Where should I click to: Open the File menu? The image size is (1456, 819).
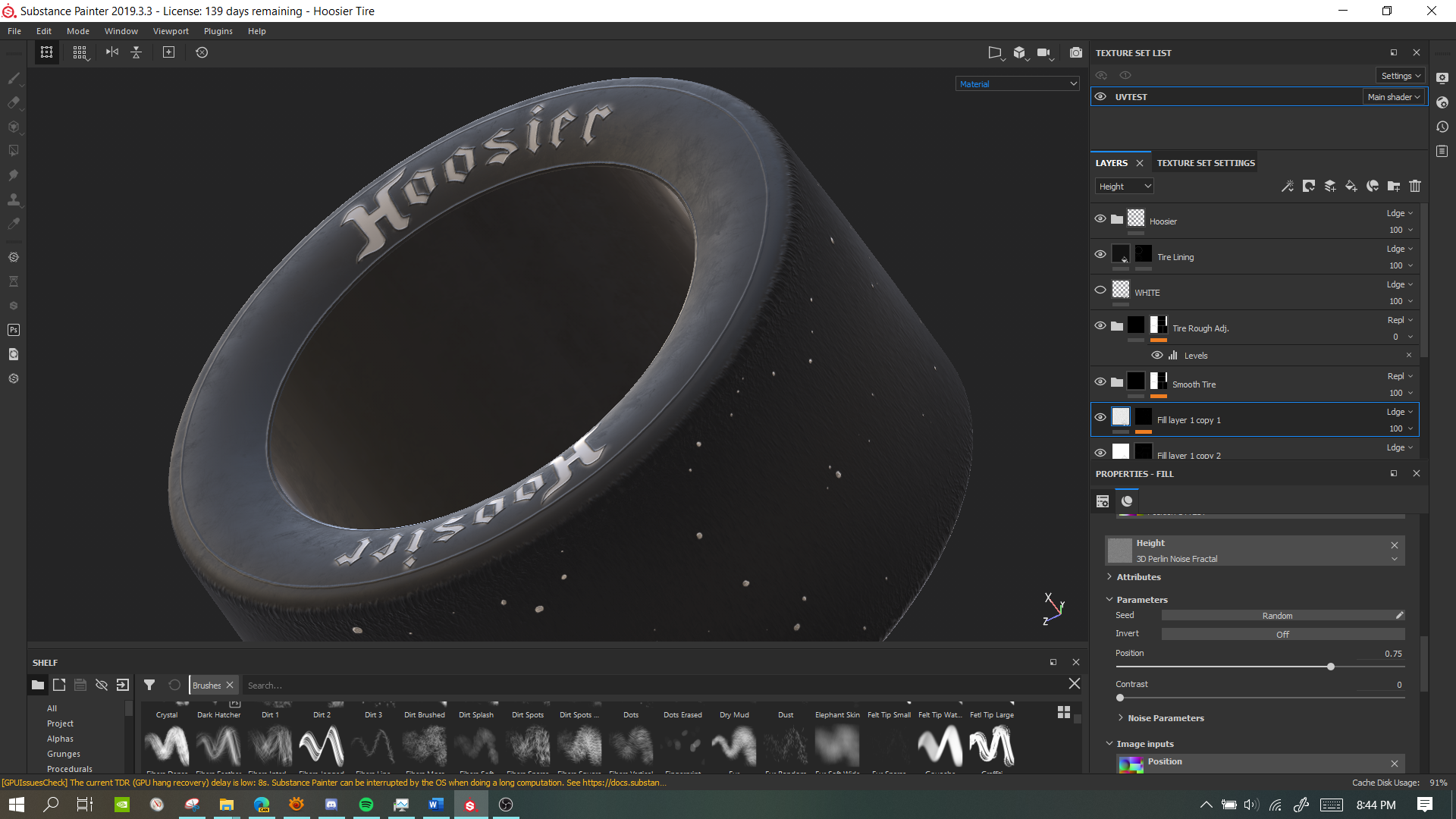click(x=14, y=31)
